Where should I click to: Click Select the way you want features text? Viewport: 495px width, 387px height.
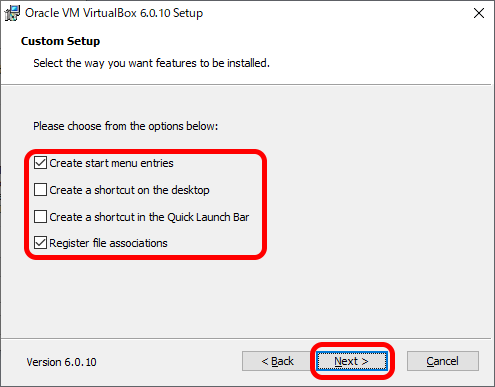click(x=151, y=63)
